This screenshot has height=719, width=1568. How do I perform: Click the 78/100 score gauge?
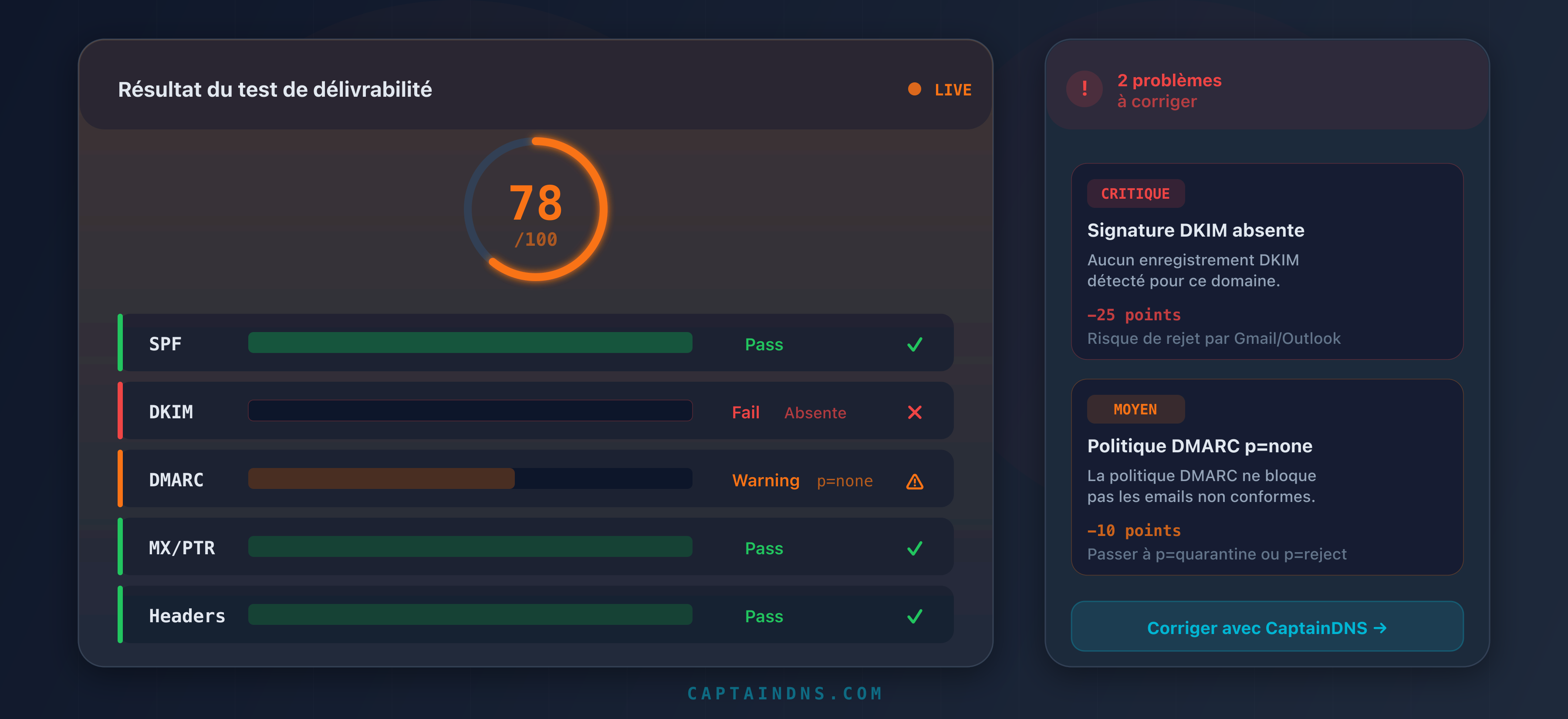coord(536,210)
